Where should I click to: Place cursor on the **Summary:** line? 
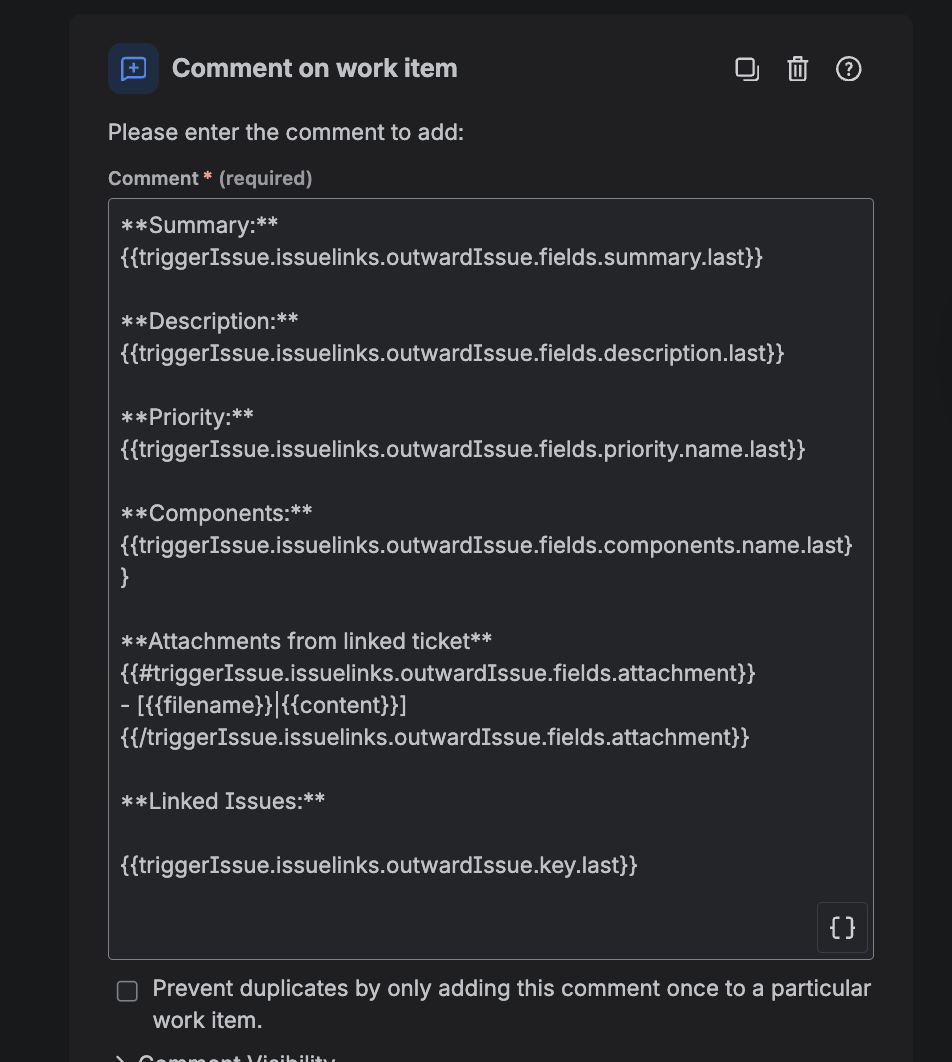[199, 225]
